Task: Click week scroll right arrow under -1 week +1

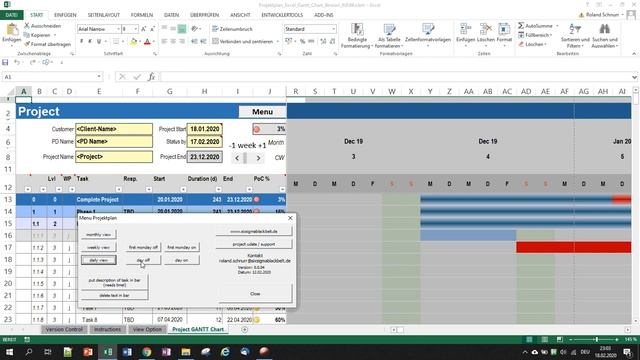Action: click(x=258, y=158)
